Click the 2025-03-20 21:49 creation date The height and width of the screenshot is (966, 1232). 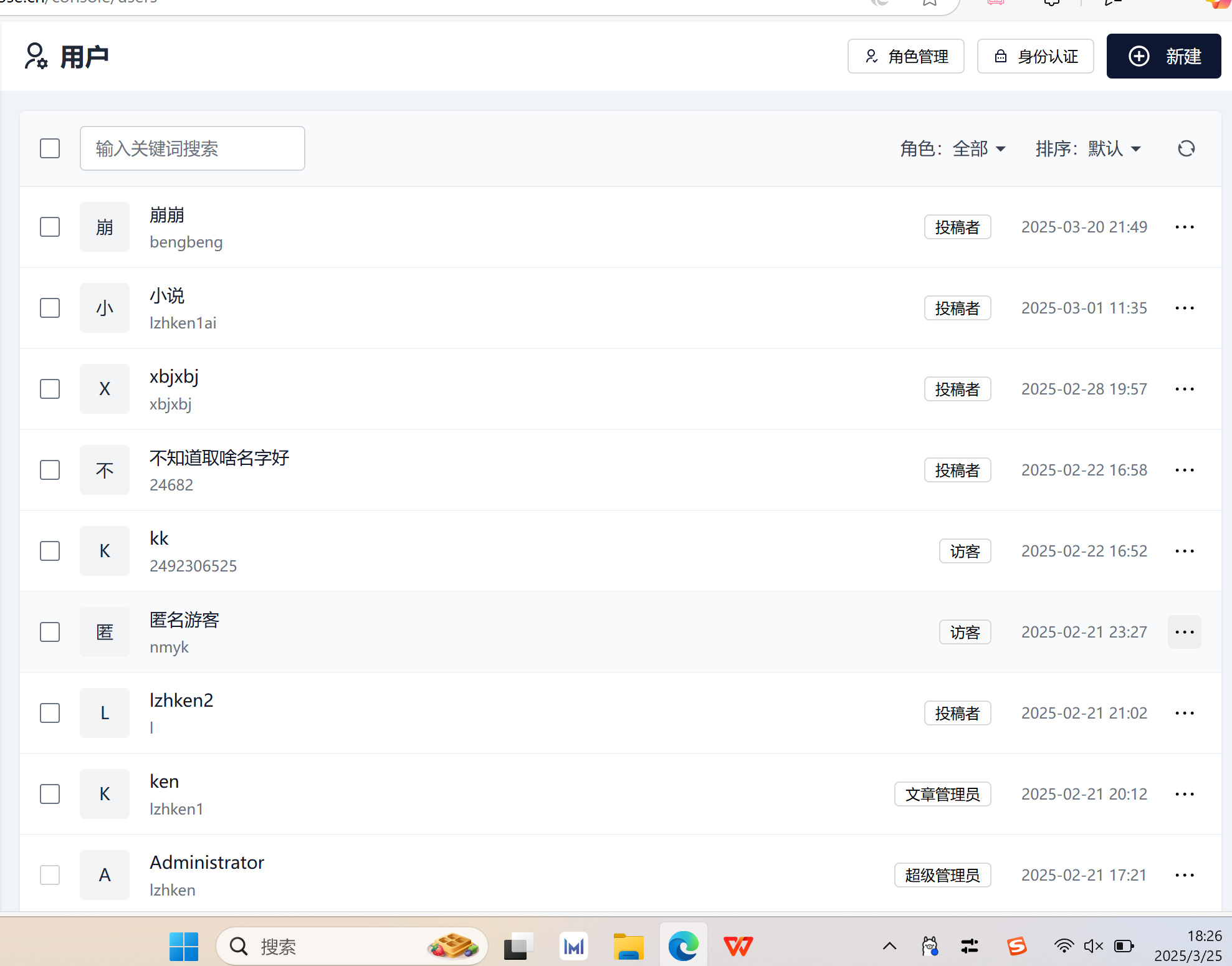[x=1084, y=227]
